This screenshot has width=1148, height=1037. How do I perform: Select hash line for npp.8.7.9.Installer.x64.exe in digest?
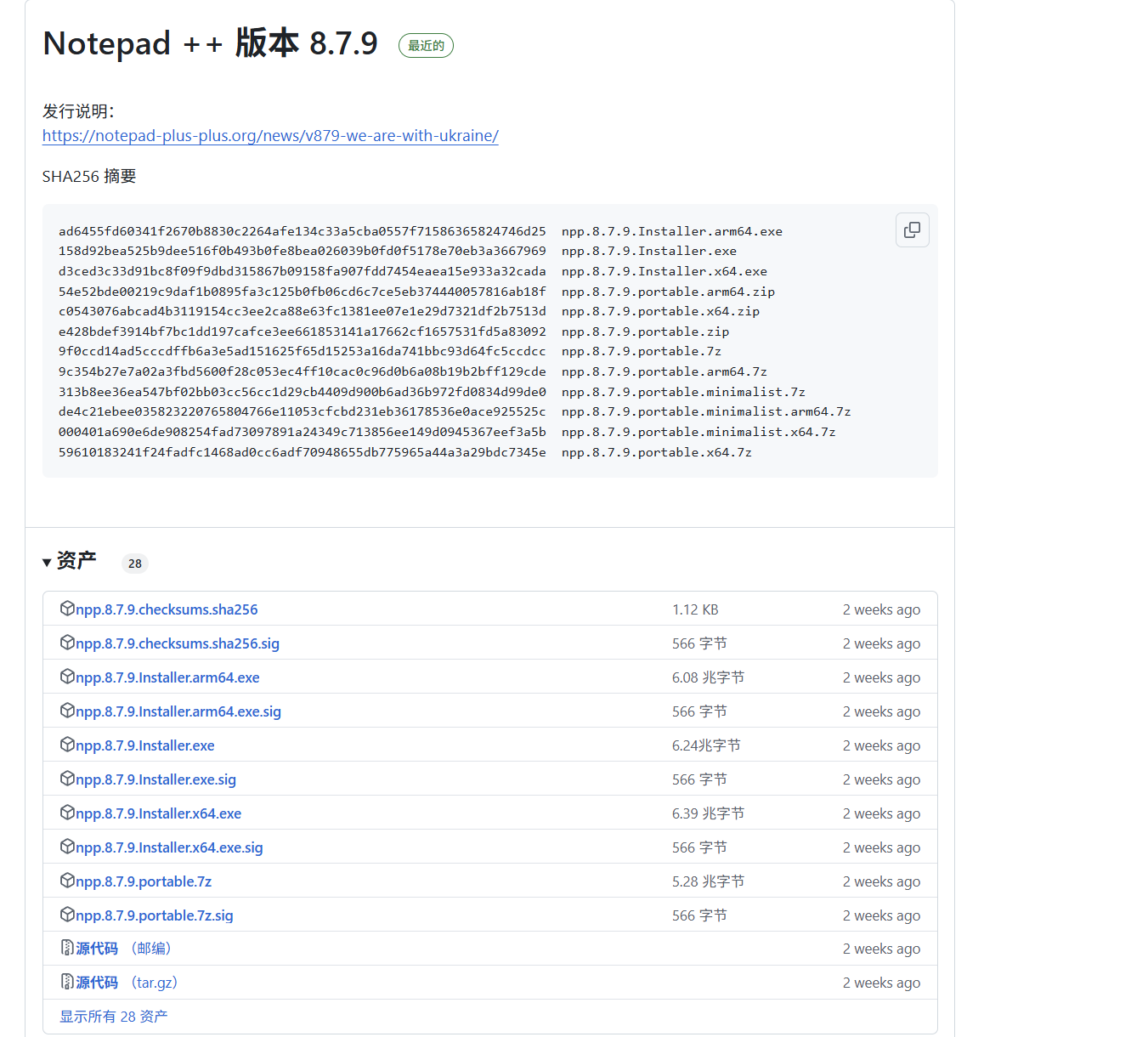click(413, 271)
